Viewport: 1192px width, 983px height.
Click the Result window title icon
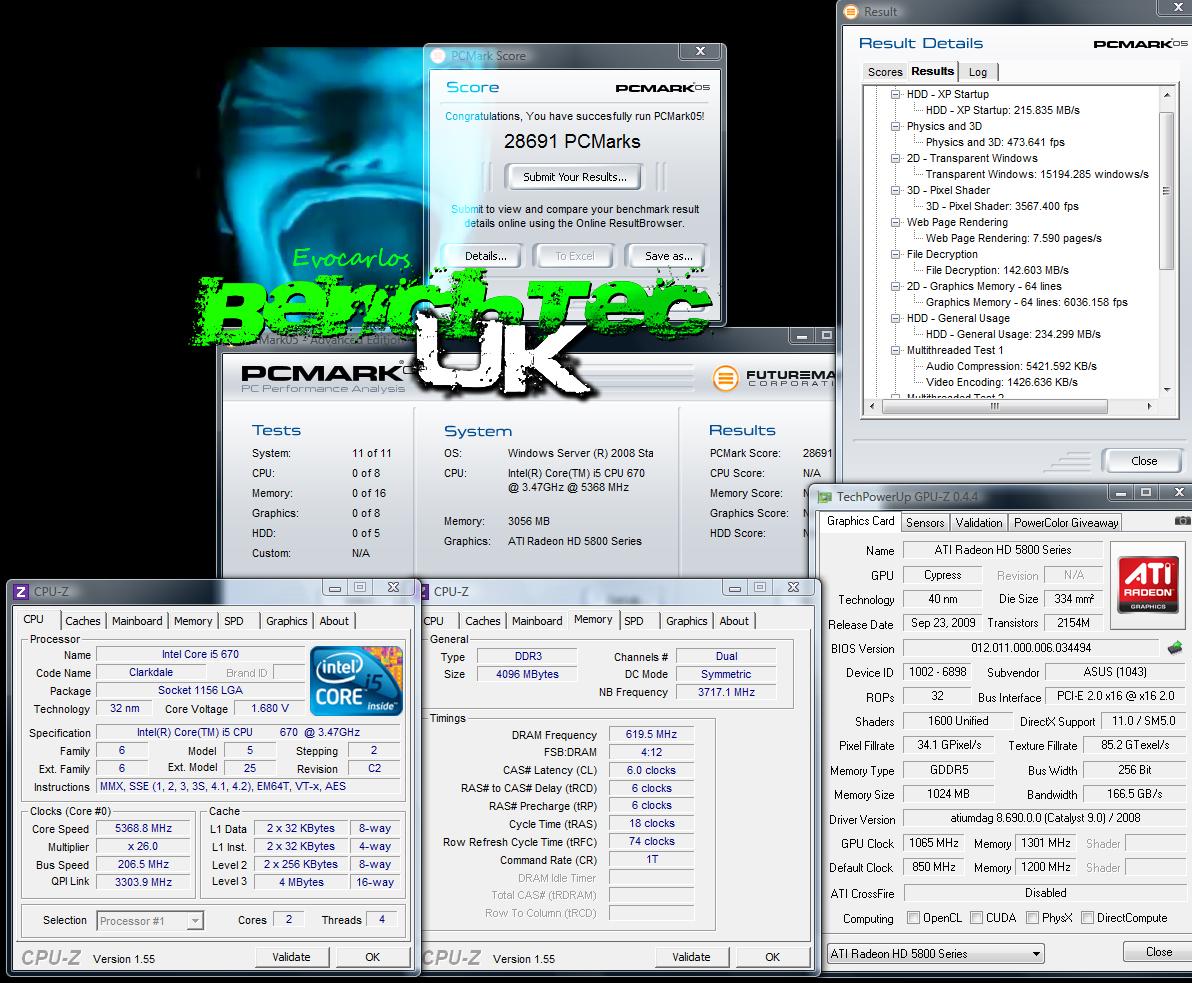click(851, 11)
